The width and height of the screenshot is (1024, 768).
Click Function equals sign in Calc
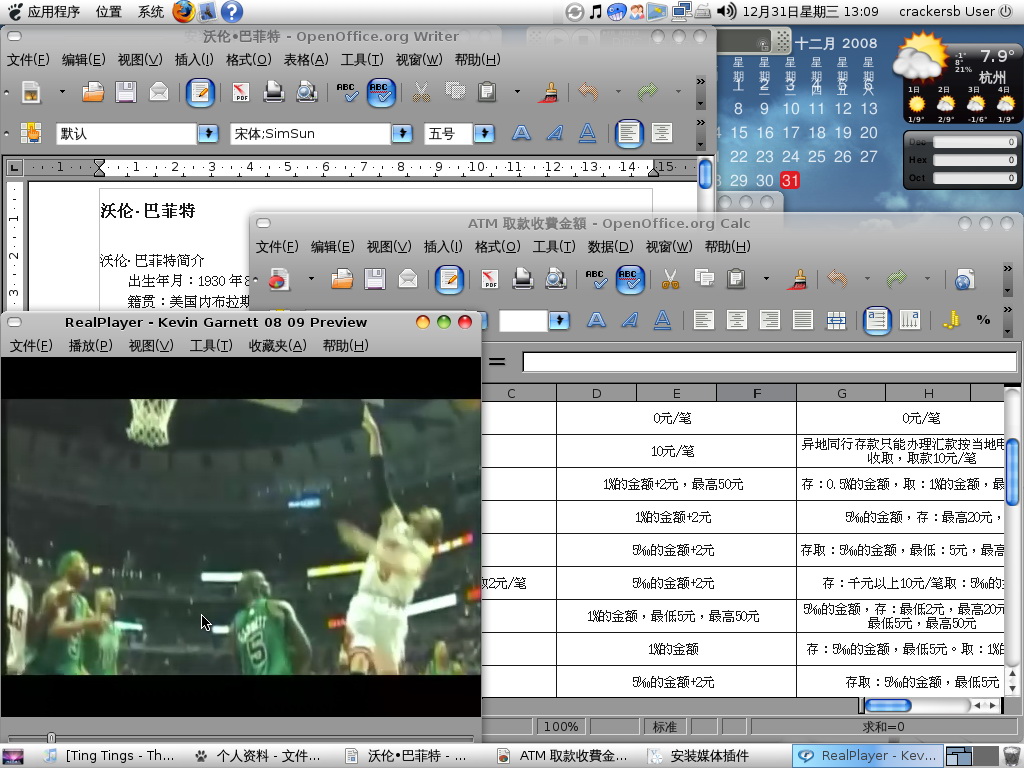click(x=498, y=361)
